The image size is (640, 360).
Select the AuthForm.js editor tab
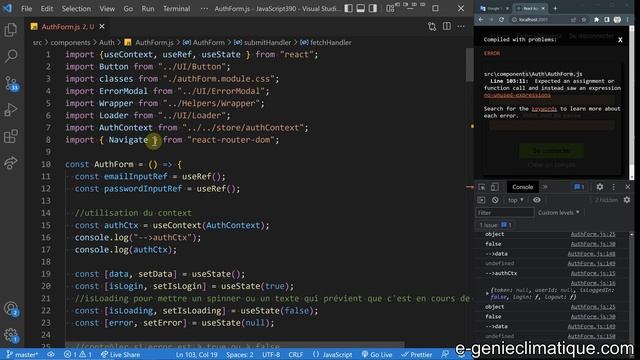pyautogui.click(x=67, y=27)
